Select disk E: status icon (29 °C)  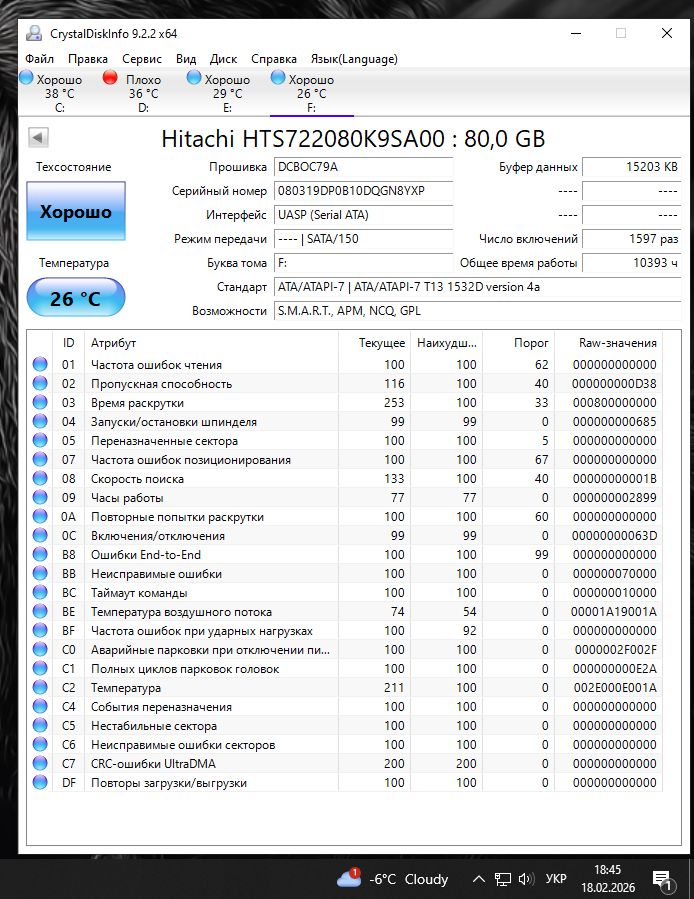coord(194,77)
